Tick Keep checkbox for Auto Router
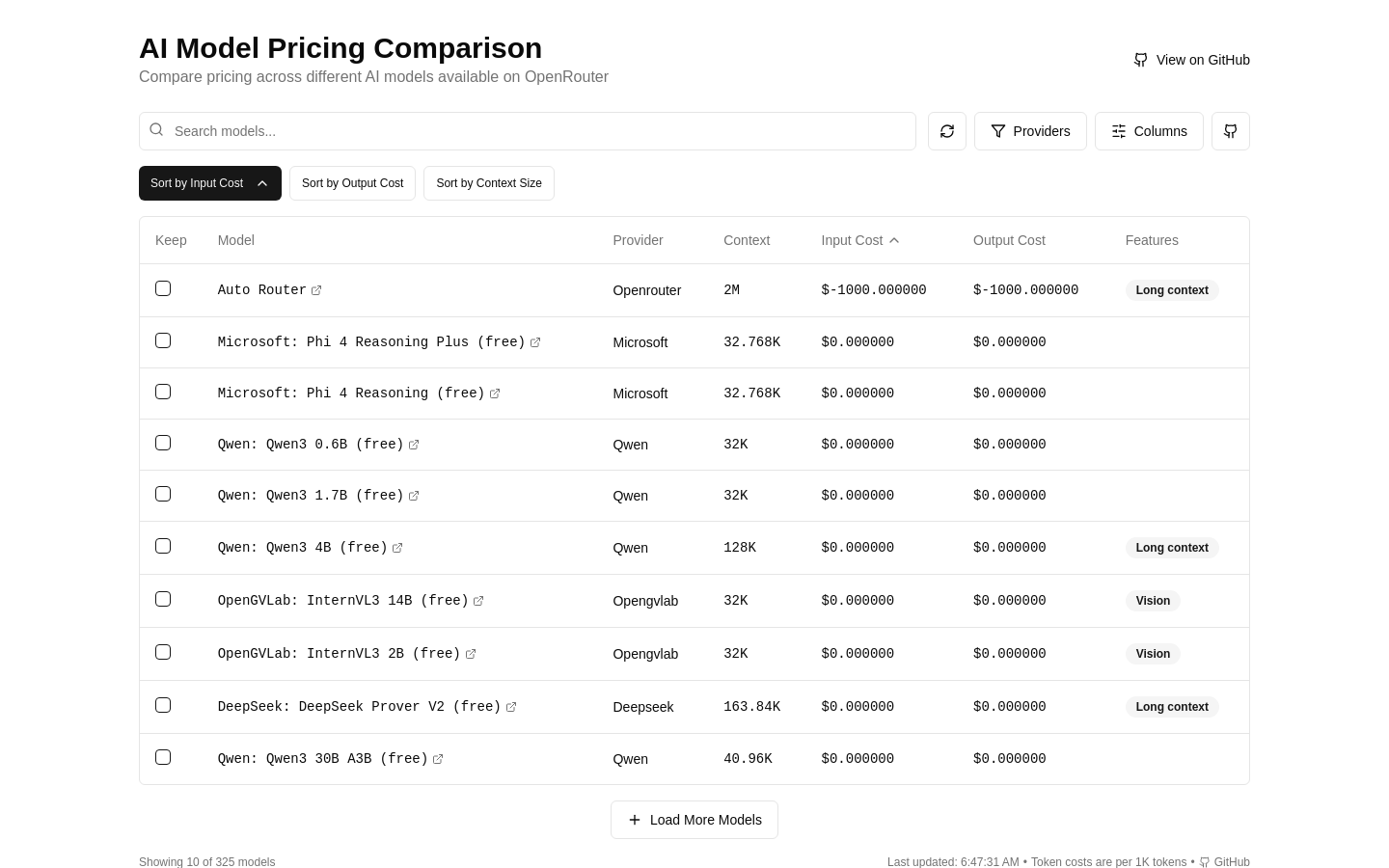This screenshot has width=1389, height=868. [x=163, y=288]
